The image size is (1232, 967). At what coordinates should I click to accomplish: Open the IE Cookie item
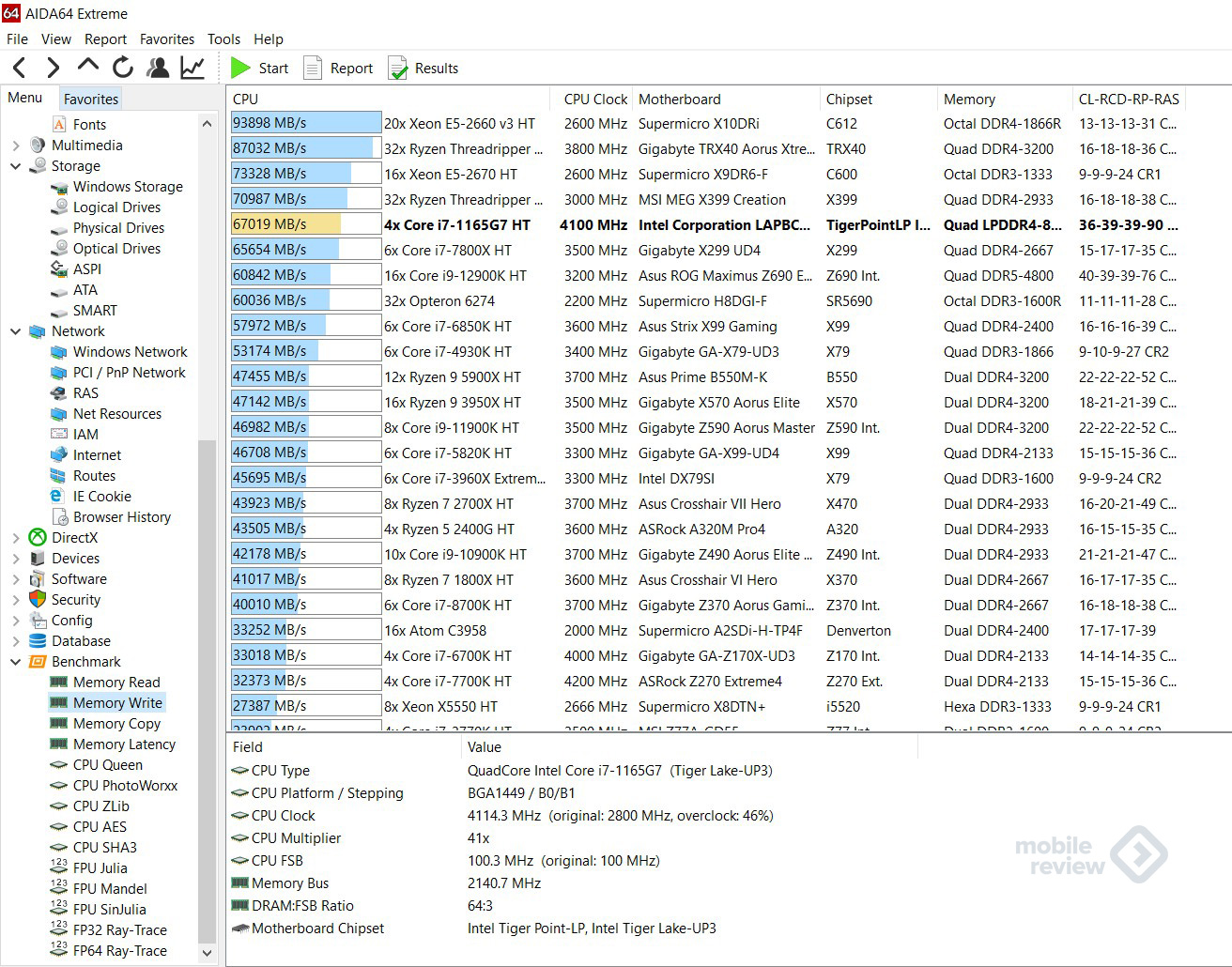coord(101,497)
